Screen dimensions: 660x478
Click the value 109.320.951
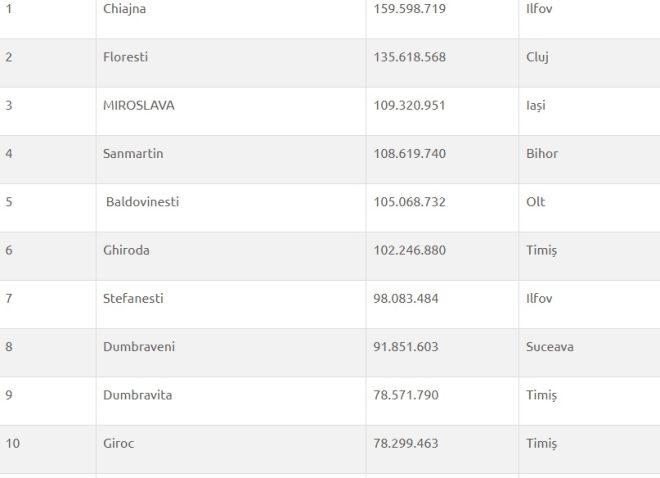point(410,105)
